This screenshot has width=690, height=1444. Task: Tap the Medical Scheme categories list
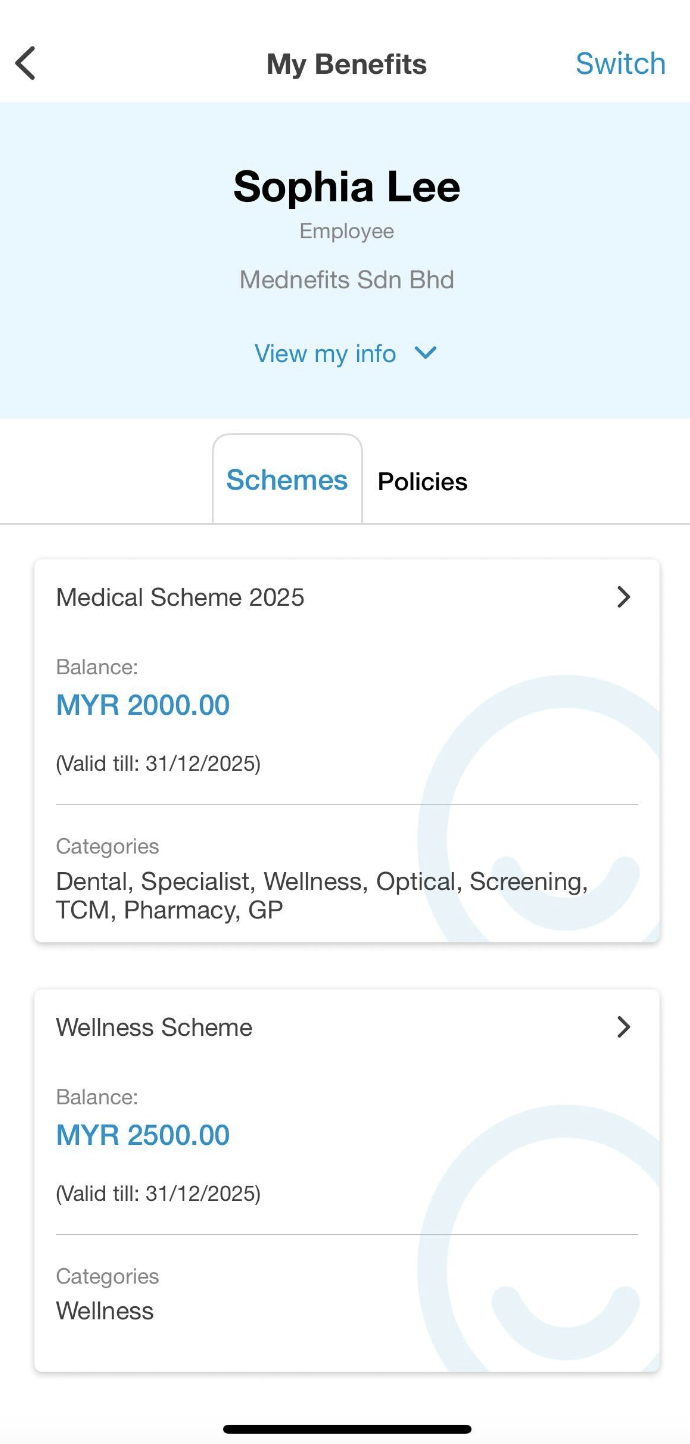(320, 896)
